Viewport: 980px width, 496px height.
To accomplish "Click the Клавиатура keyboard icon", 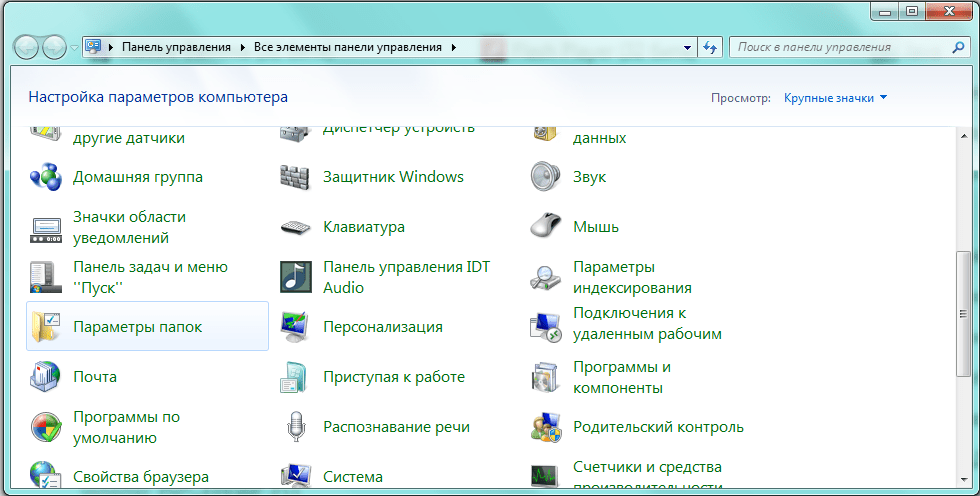I will coord(295,227).
